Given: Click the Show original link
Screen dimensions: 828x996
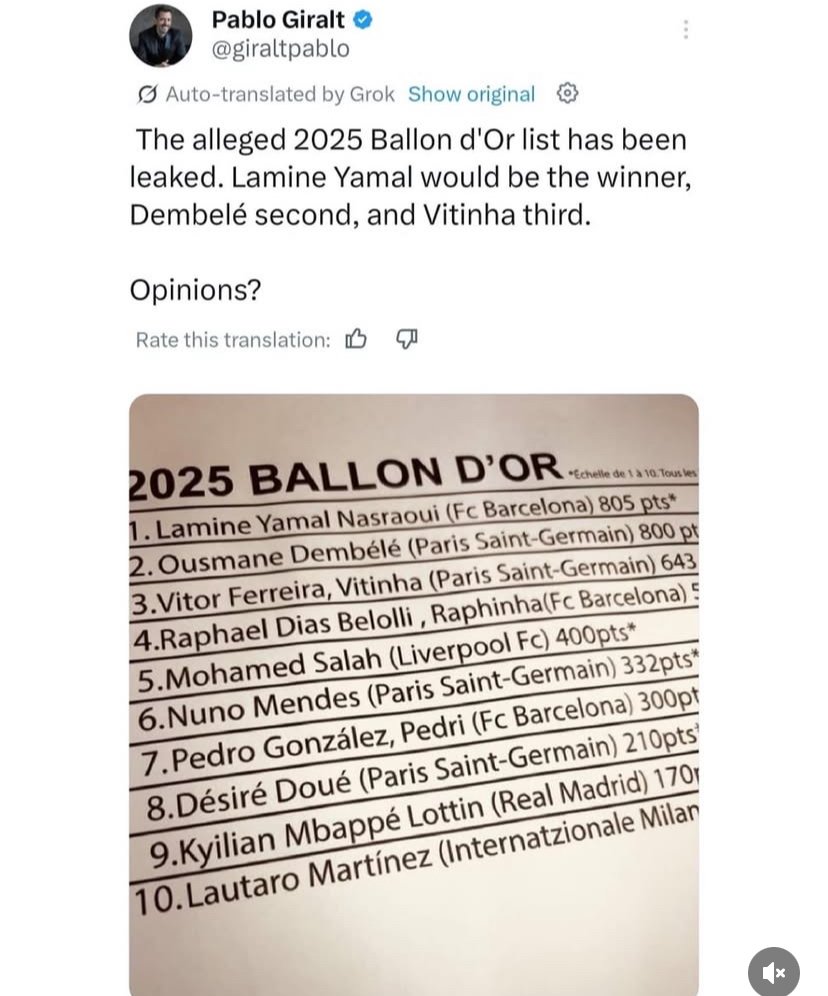Looking at the screenshot, I should [x=471, y=94].
